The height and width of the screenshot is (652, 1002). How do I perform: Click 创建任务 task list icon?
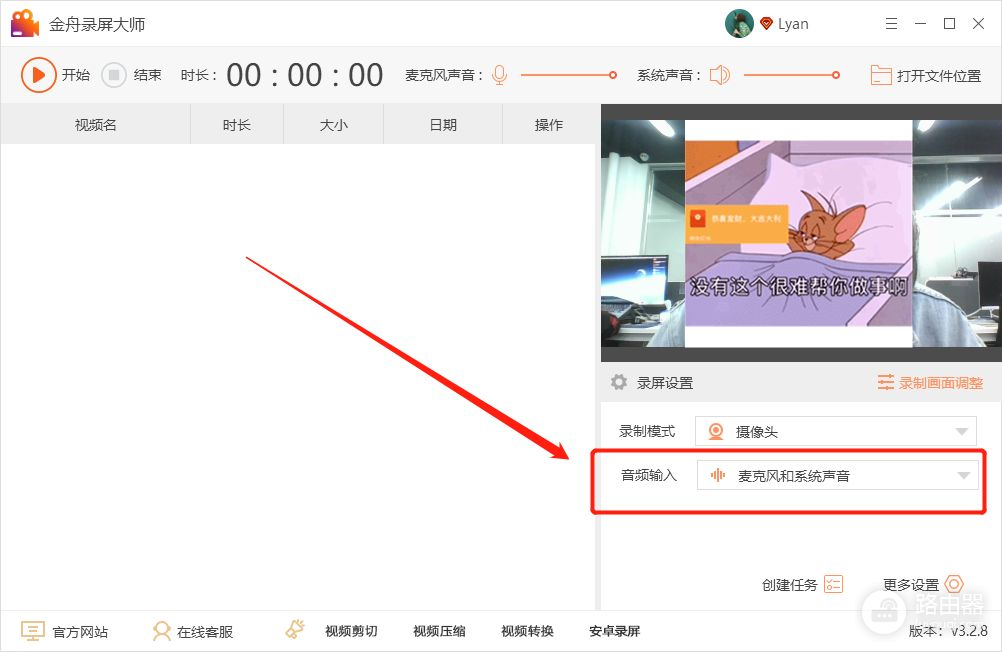click(833, 584)
